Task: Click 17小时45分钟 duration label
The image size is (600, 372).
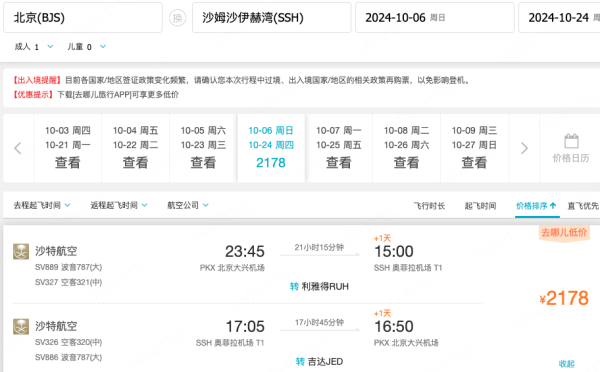Action: [x=319, y=323]
